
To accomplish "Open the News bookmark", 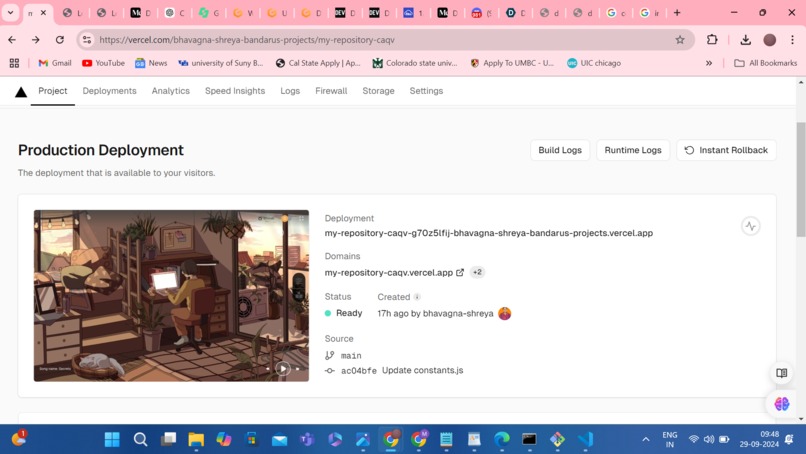I will 151,63.
